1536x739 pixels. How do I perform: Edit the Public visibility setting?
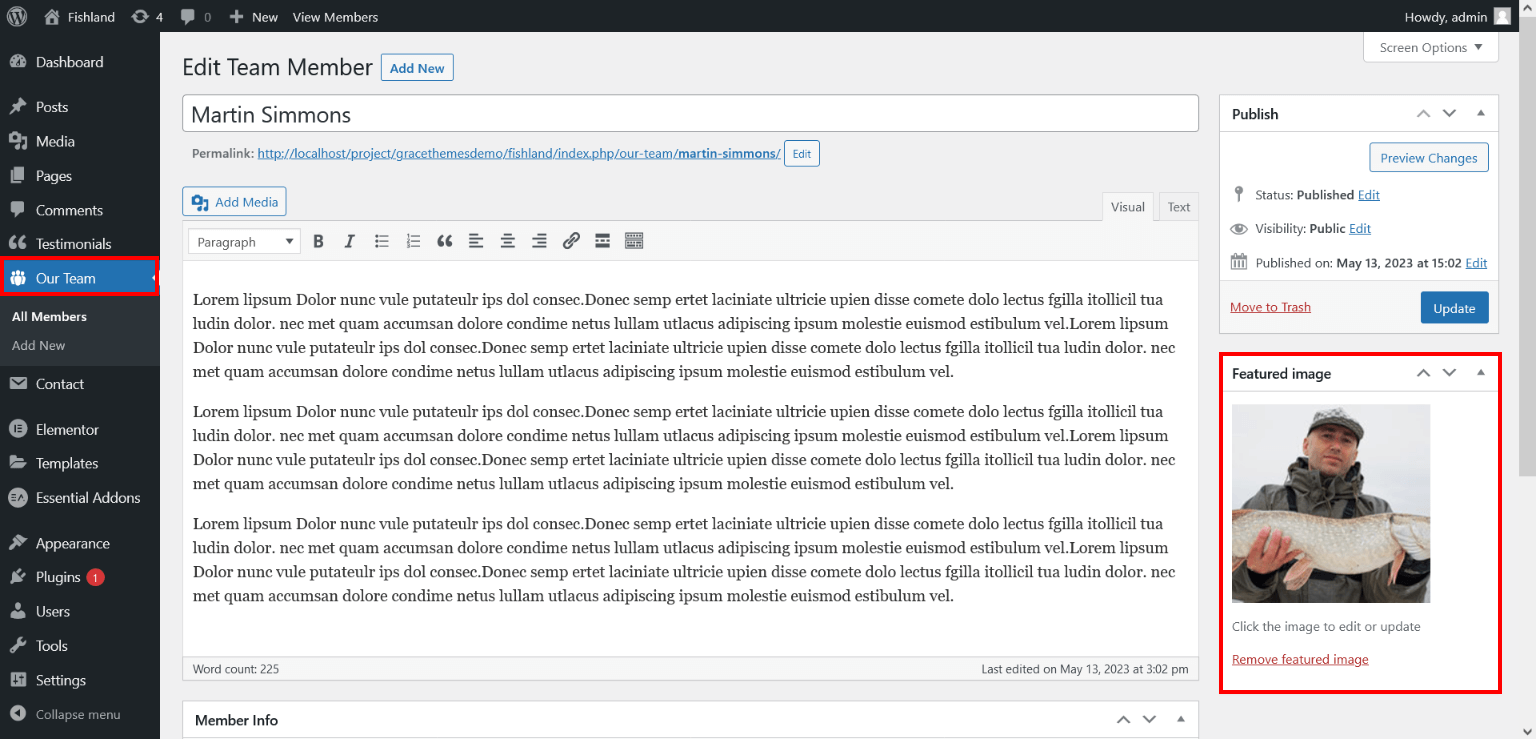coord(1360,229)
